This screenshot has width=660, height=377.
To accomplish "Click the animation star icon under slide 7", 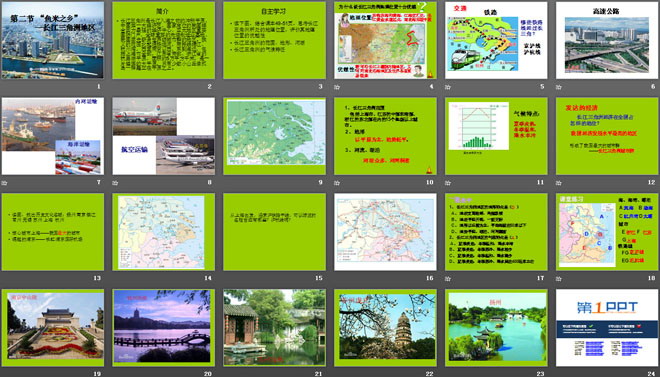I will (x=4, y=183).
